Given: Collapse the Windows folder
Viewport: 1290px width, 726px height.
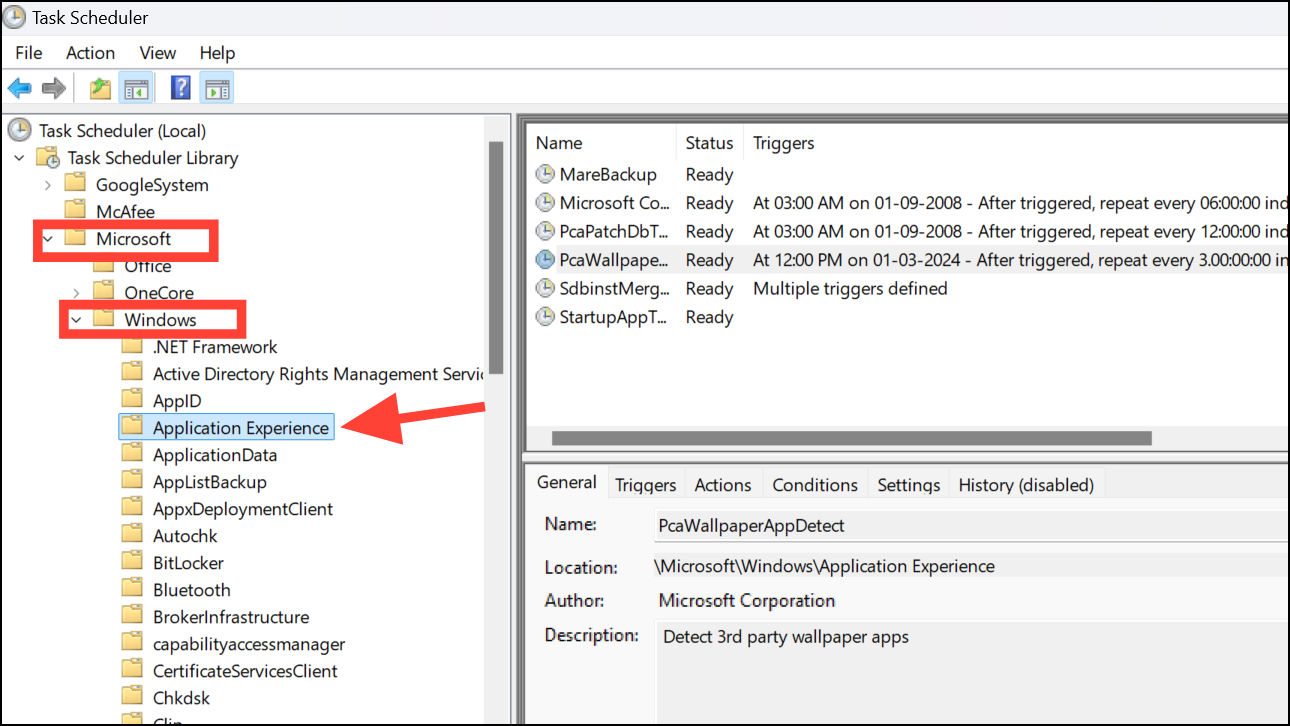Looking at the screenshot, I should pyautogui.click(x=76, y=320).
